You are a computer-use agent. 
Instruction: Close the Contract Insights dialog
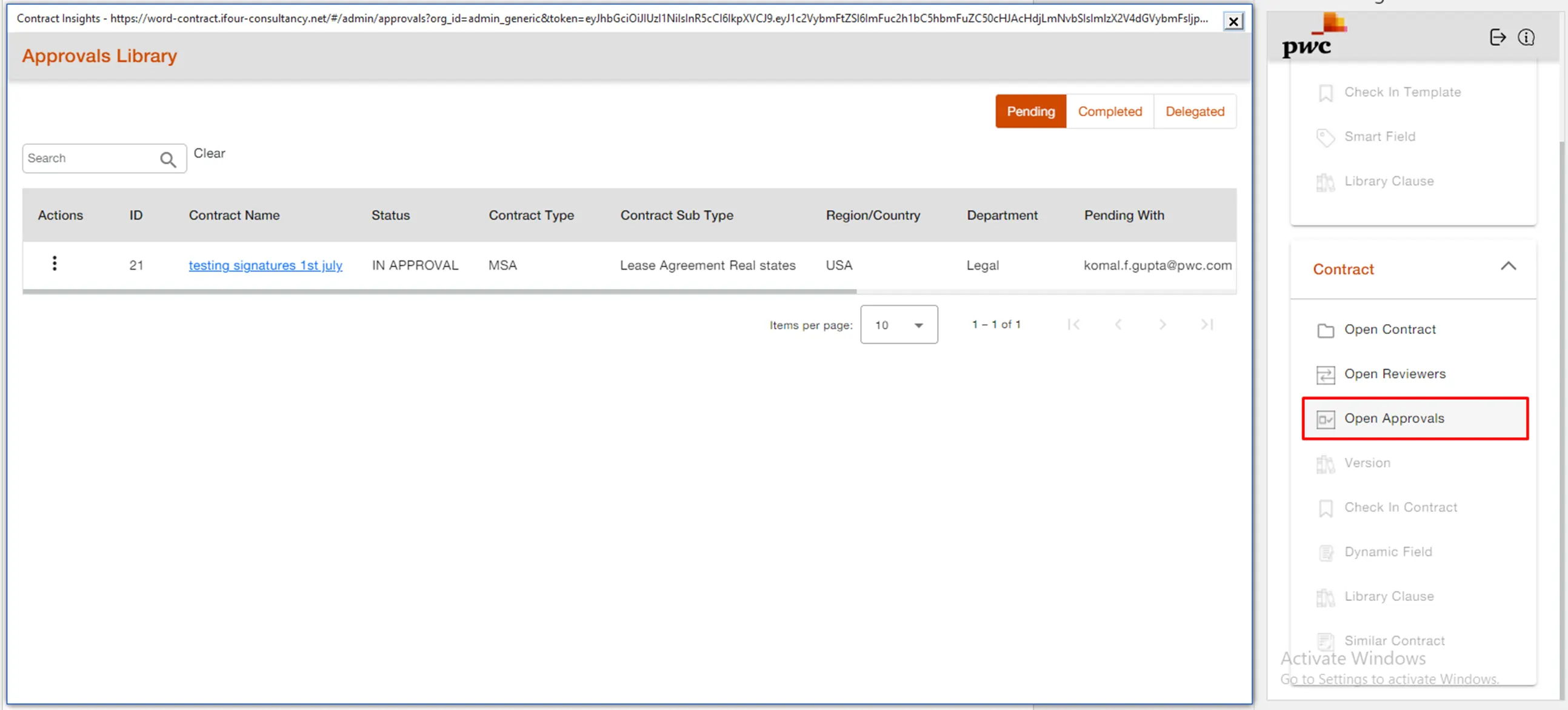point(1233,22)
